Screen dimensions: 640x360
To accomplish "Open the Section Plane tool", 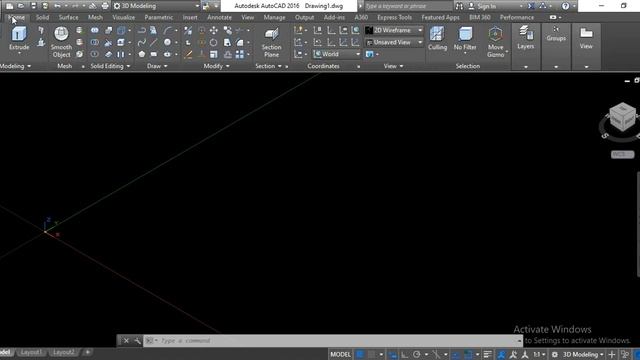I will (x=271, y=42).
